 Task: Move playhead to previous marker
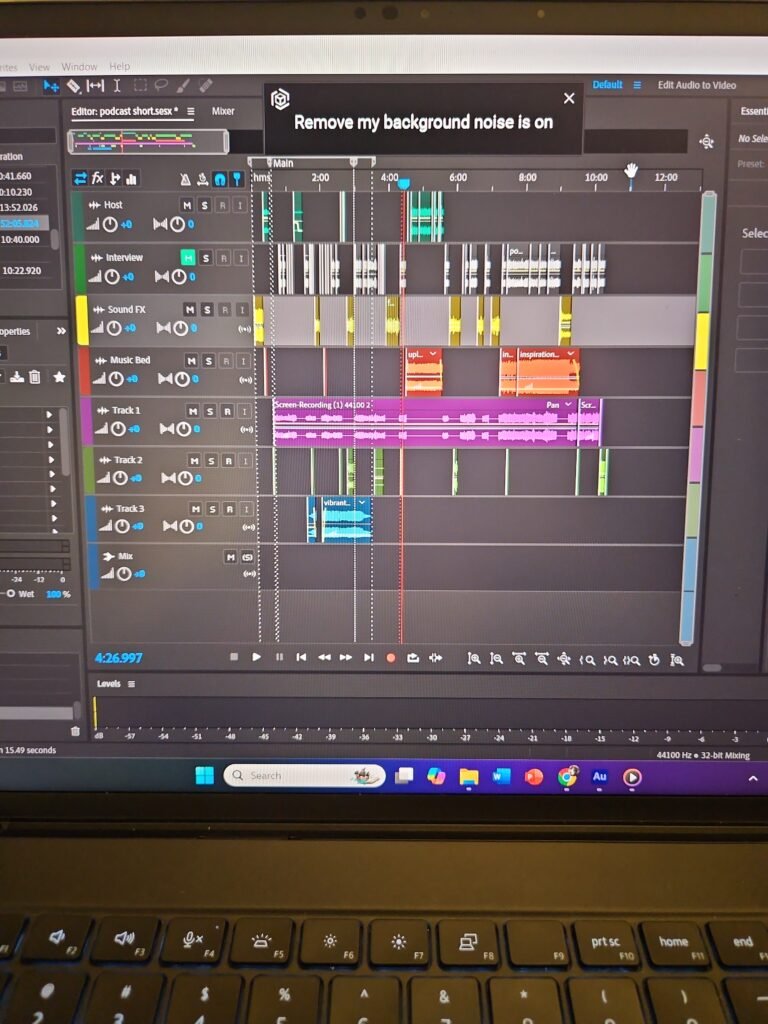click(301, 657)
